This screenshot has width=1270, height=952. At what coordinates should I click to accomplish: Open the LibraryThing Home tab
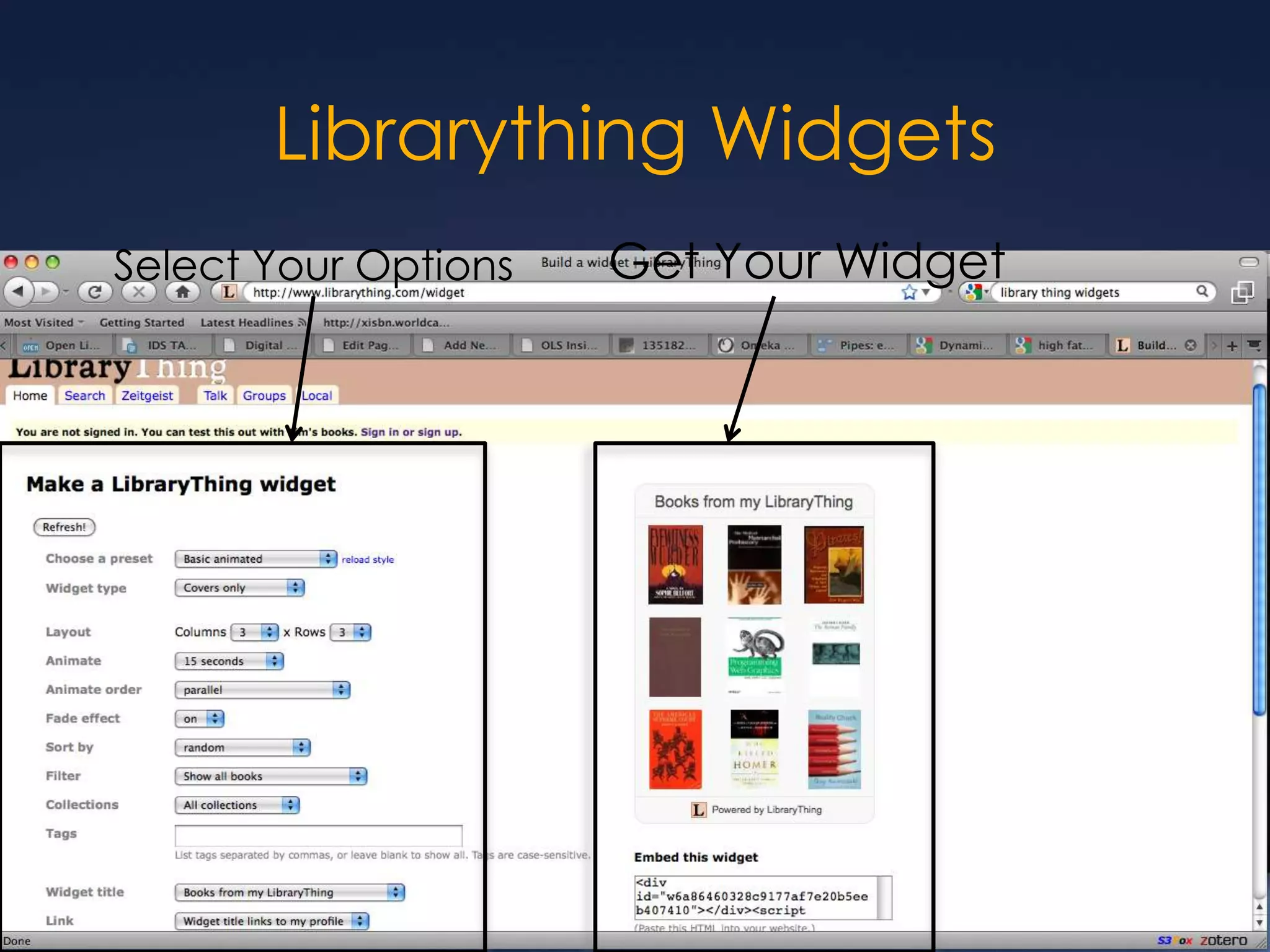pos(30,395)
